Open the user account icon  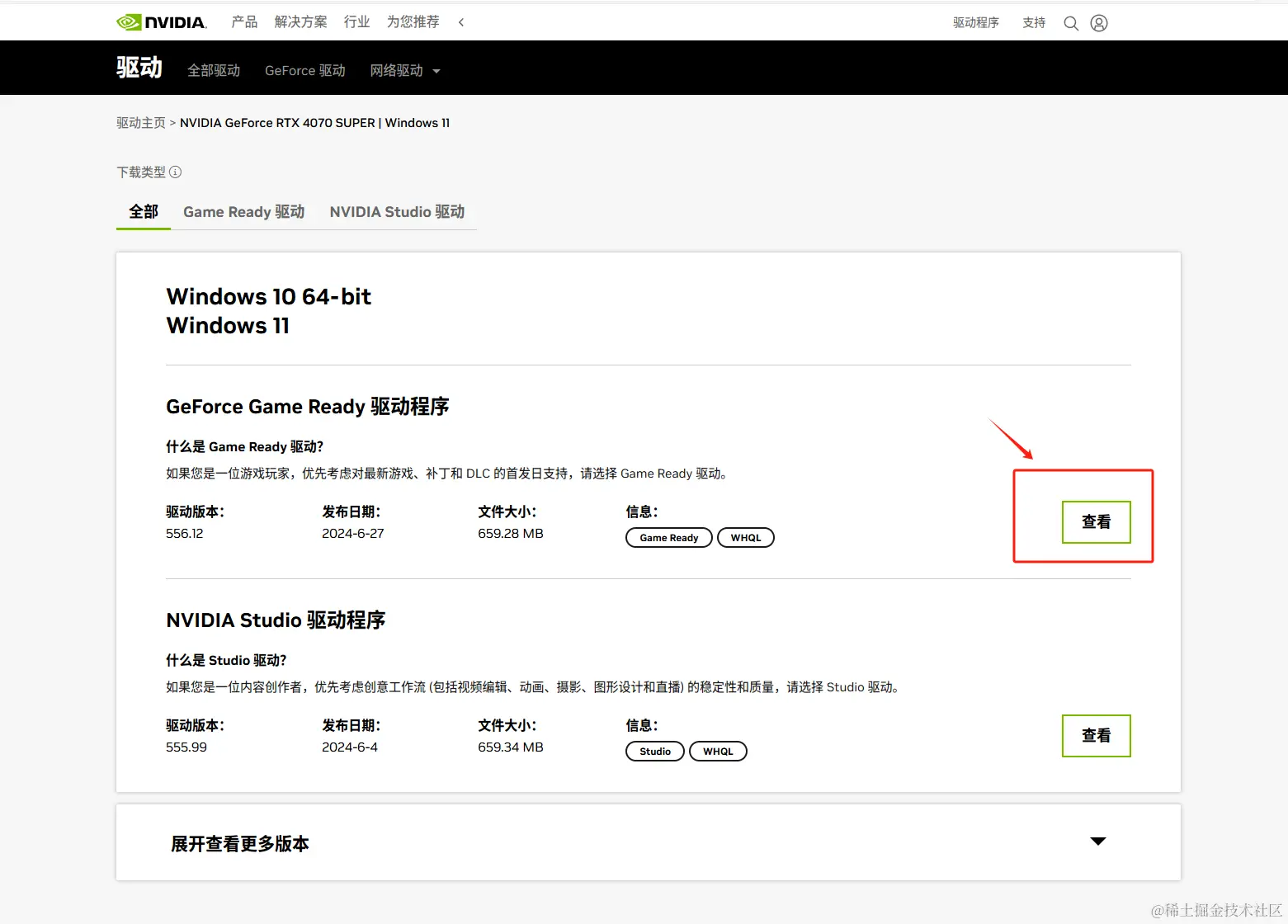coord(1099,23)
